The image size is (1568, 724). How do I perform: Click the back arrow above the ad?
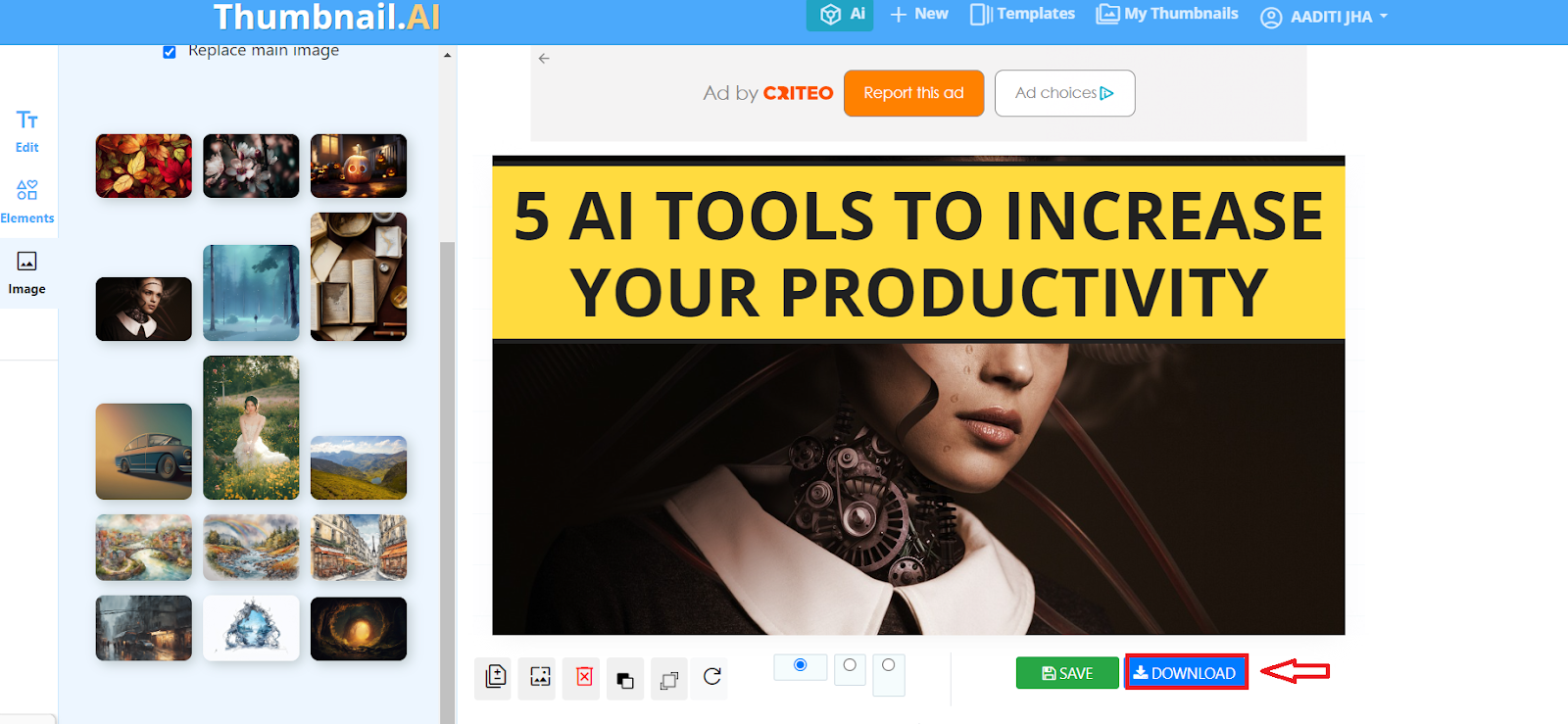pos(544,59)
